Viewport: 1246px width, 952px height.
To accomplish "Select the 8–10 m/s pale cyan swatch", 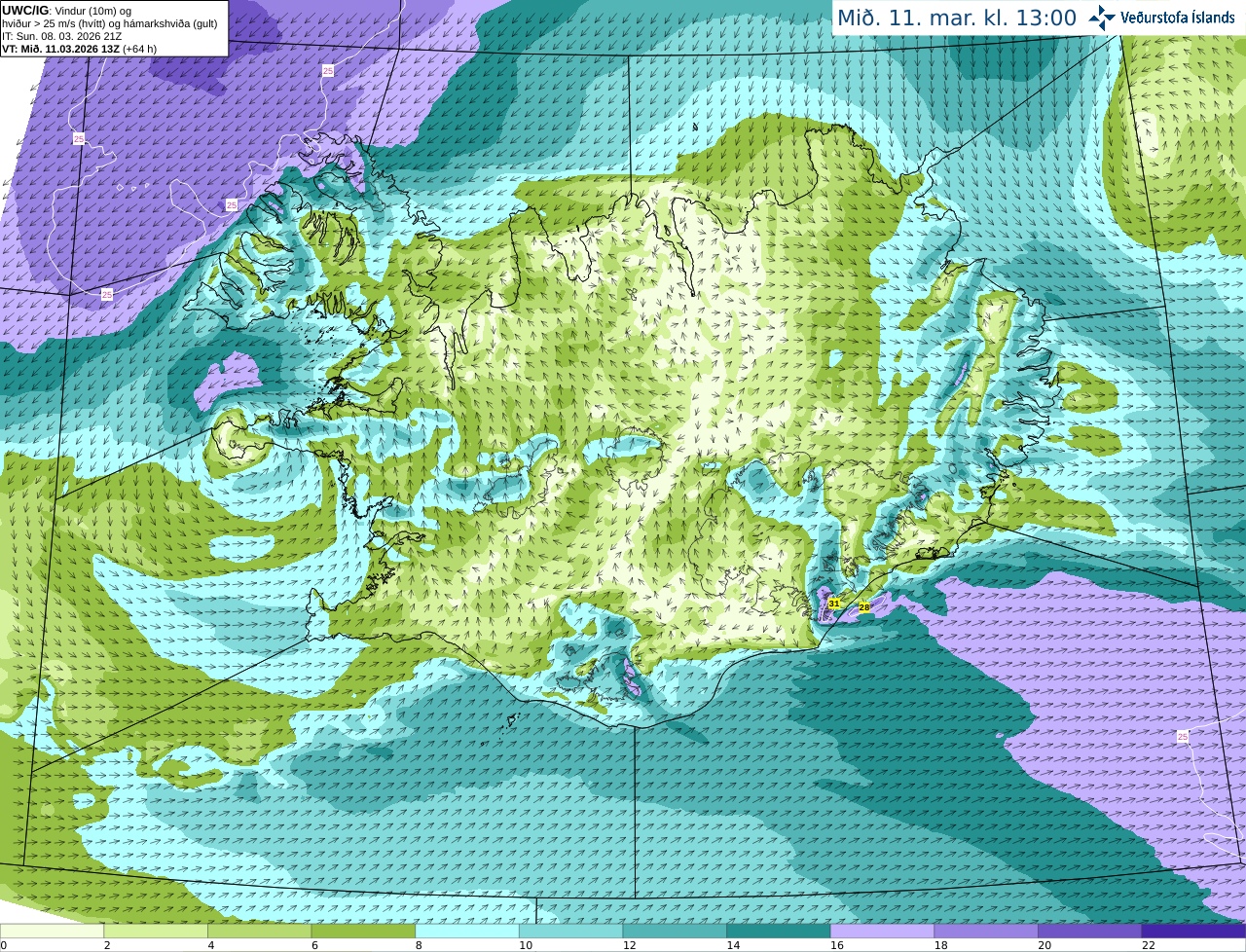I will [x=467, y=931].
